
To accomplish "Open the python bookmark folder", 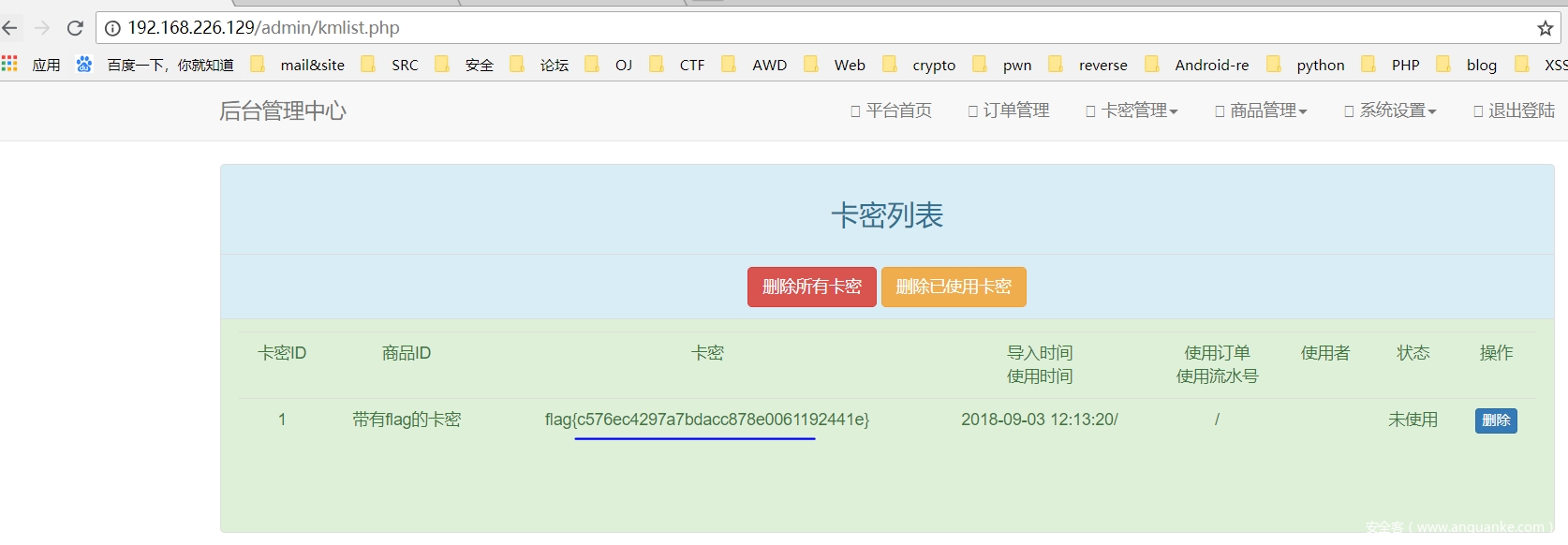I will click(x=1319, y=65).
